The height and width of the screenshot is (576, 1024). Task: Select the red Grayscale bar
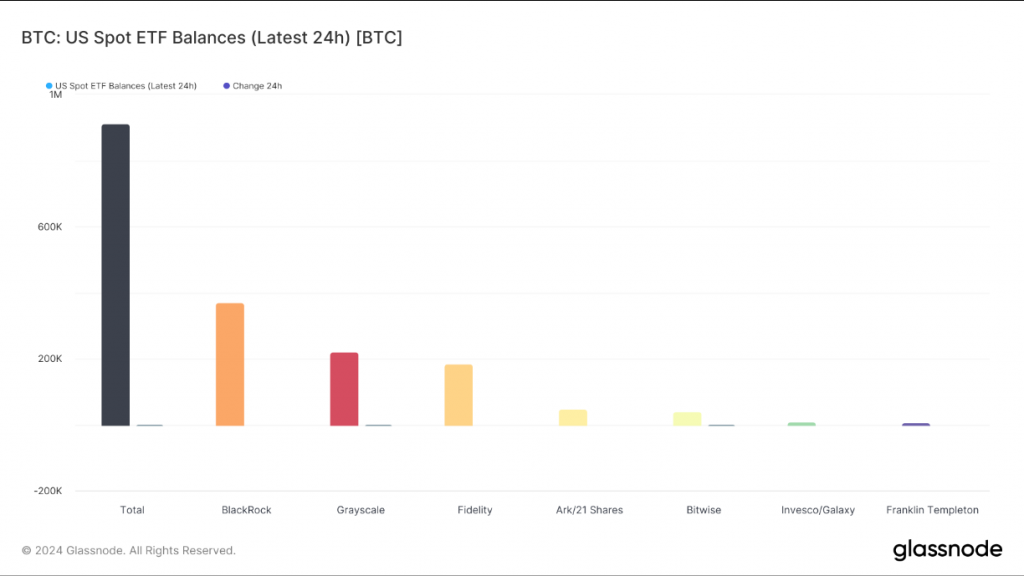coord(344,389)
